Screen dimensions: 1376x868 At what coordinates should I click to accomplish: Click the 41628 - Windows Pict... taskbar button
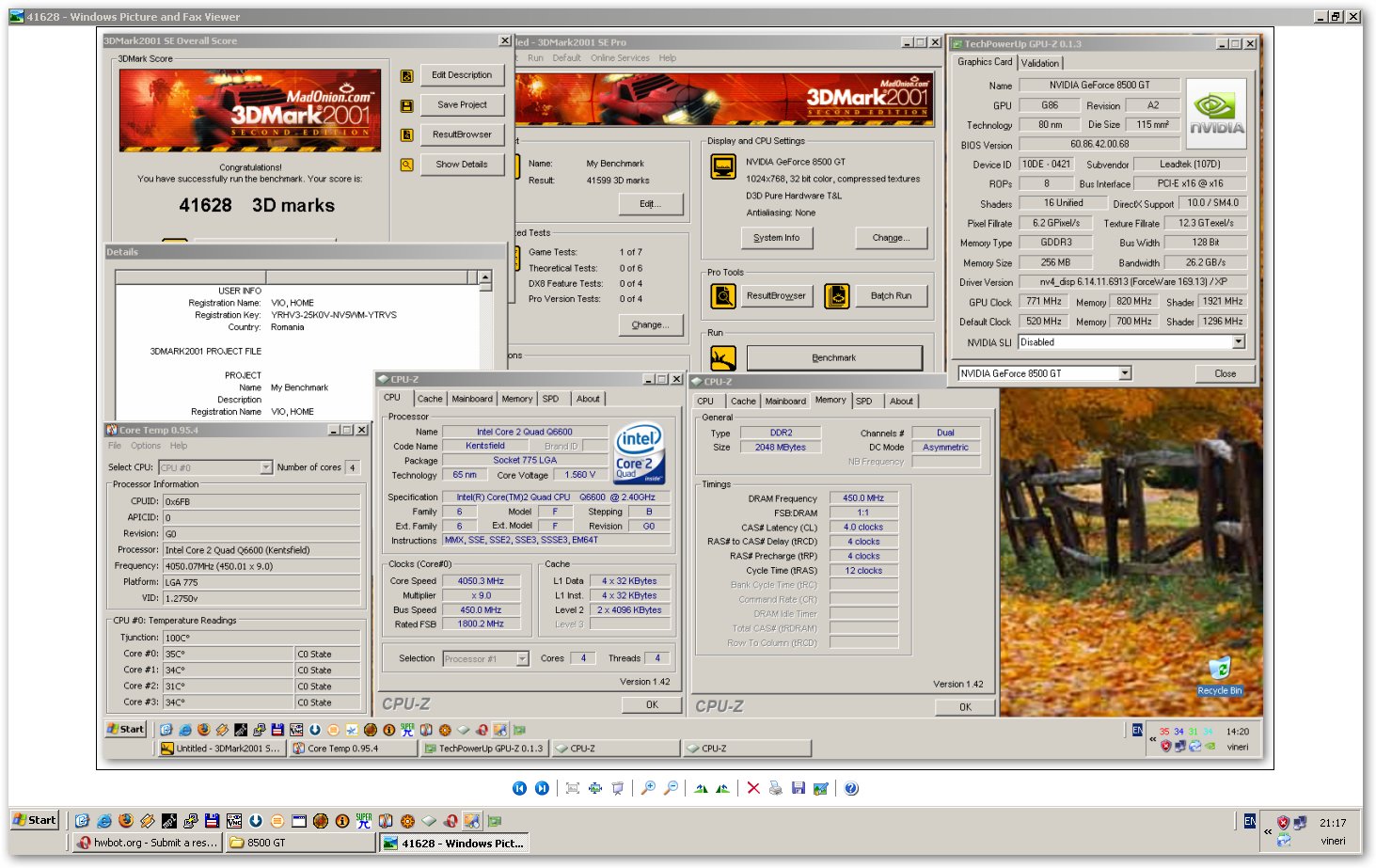coord(455,844)
